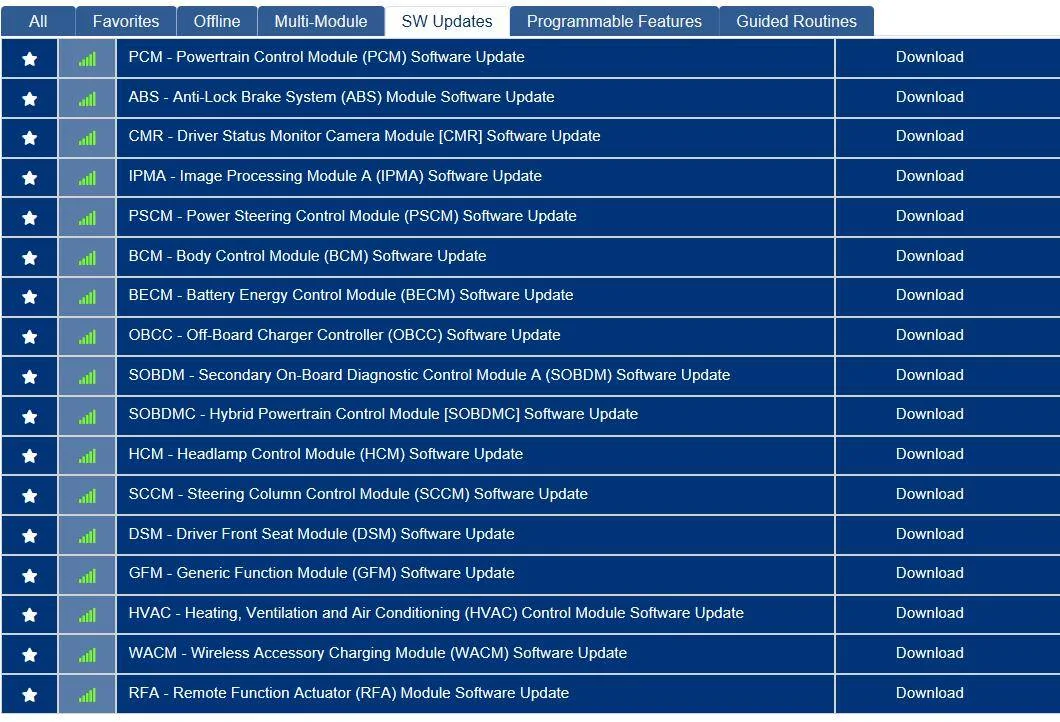Toggle favorite star for SOBDMC row
Image resolution: width=1060 pixels, height=722 pixels.
coord(29,416)
